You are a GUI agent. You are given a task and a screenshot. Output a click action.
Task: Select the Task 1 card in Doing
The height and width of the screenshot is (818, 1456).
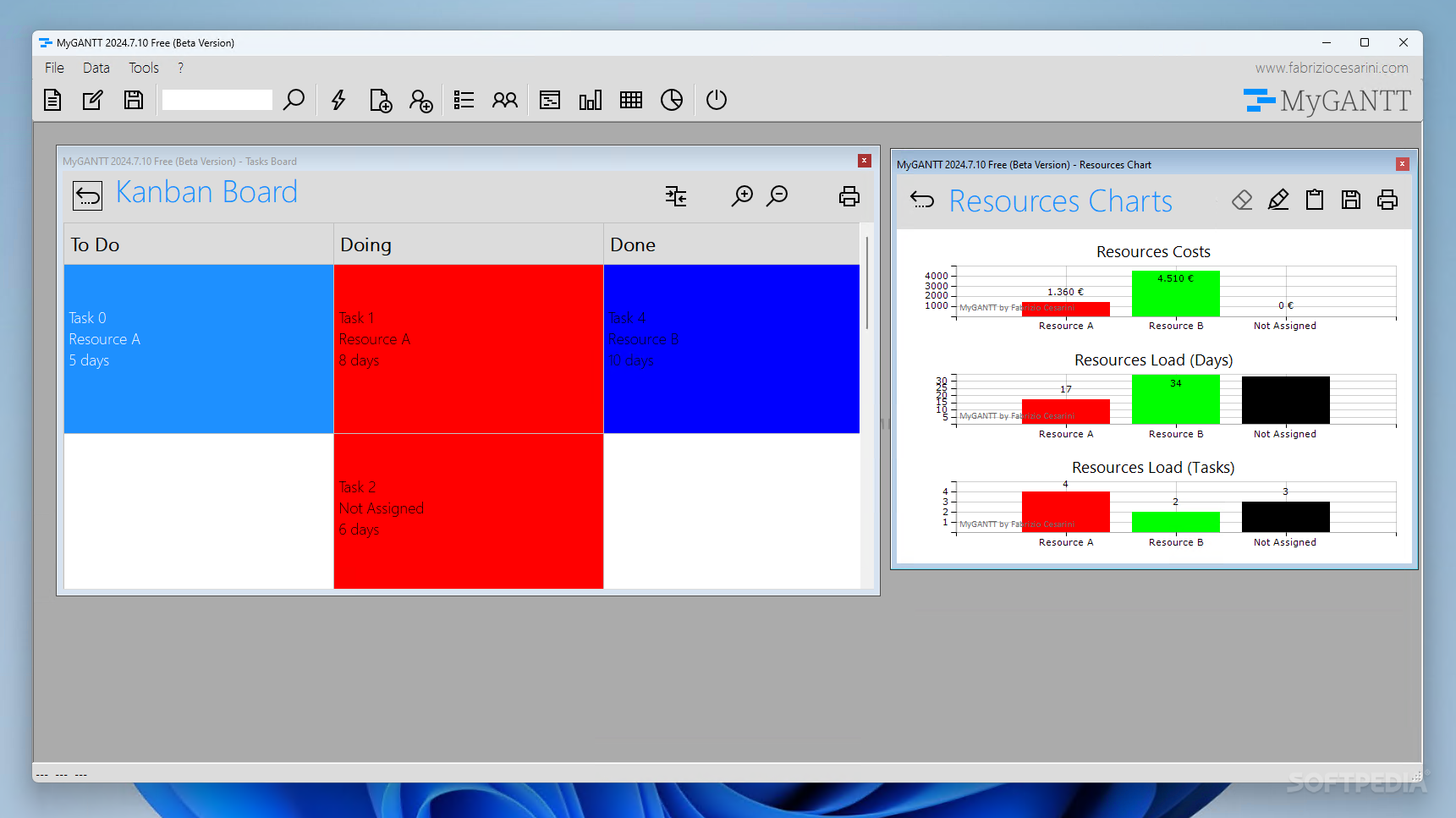coord(469,349)
